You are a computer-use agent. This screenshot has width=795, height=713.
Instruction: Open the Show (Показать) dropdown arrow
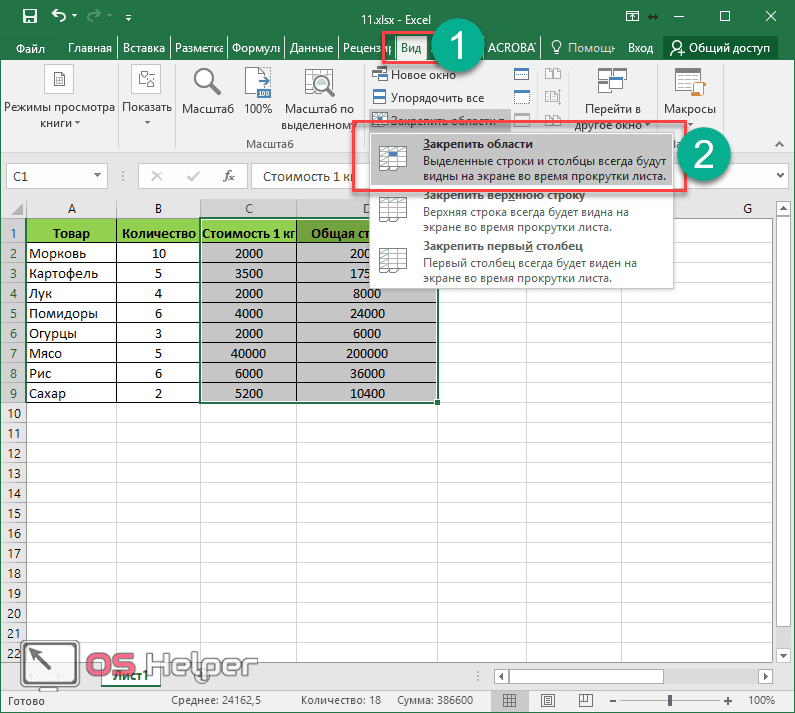click(147, 123)
